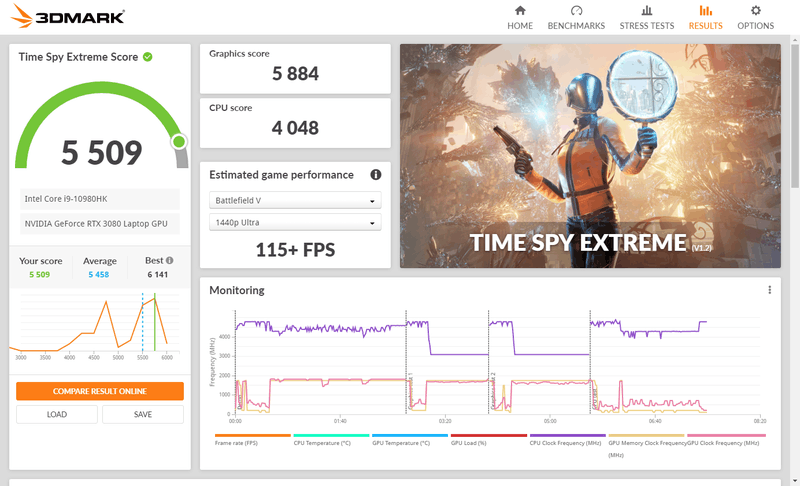Screen dimensions: 800x486
Task: Click the dashed blue average line in distribution chart
Action: coord(142,322)
